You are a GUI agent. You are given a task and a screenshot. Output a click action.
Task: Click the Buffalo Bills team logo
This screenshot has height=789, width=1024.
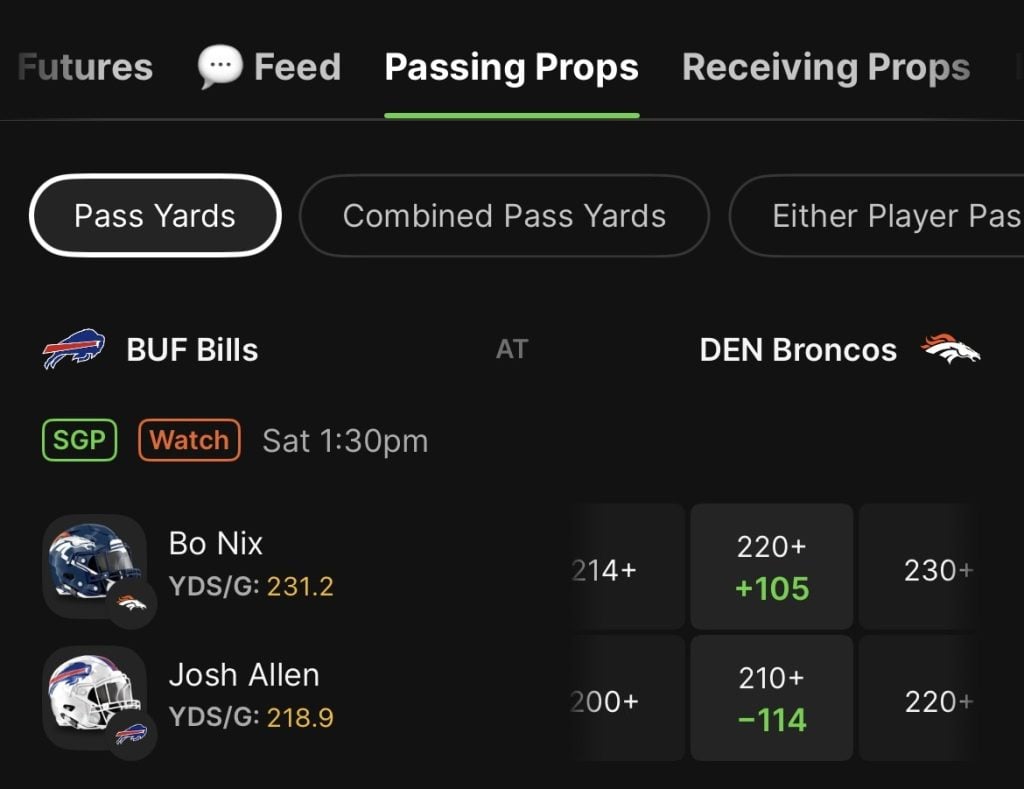[75, 349]
